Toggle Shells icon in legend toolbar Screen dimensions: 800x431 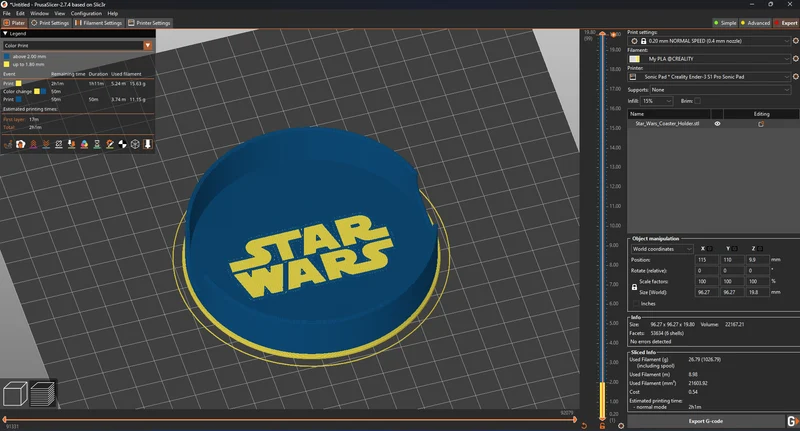[135, 144]
